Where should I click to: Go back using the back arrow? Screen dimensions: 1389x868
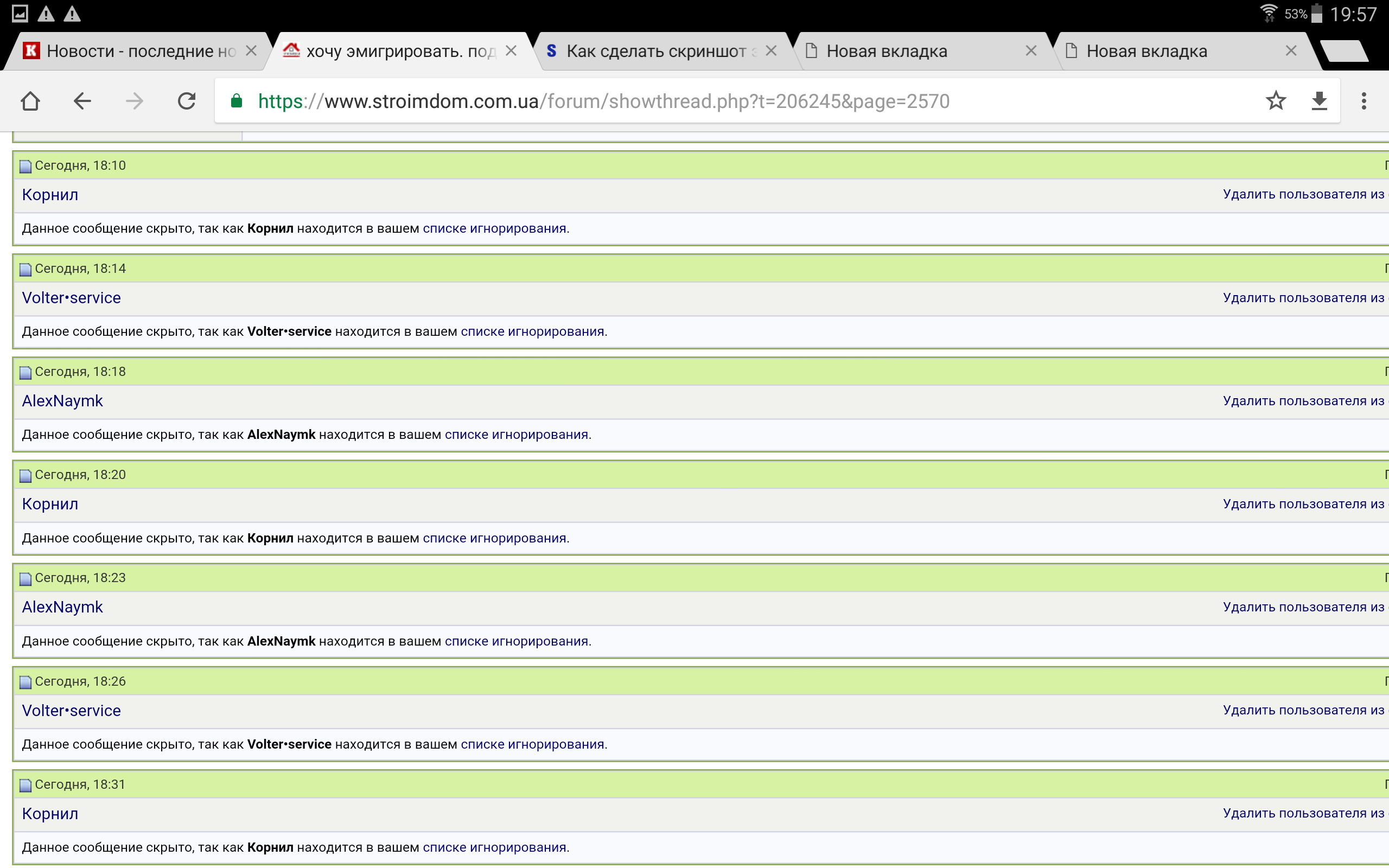(x=82, y=101)
